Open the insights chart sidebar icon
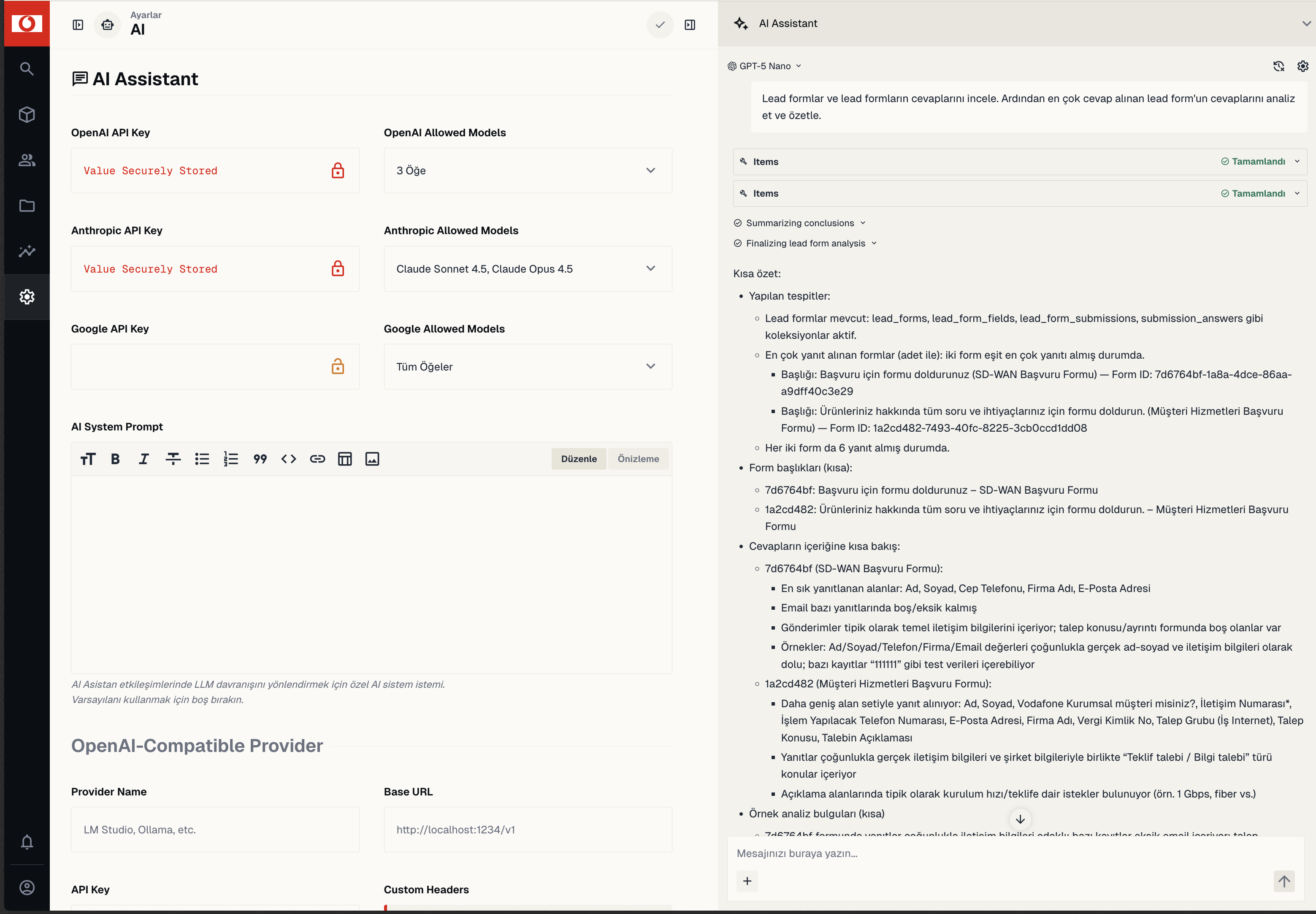This screenshot has height=914, width=1316. tap(27, 251)
